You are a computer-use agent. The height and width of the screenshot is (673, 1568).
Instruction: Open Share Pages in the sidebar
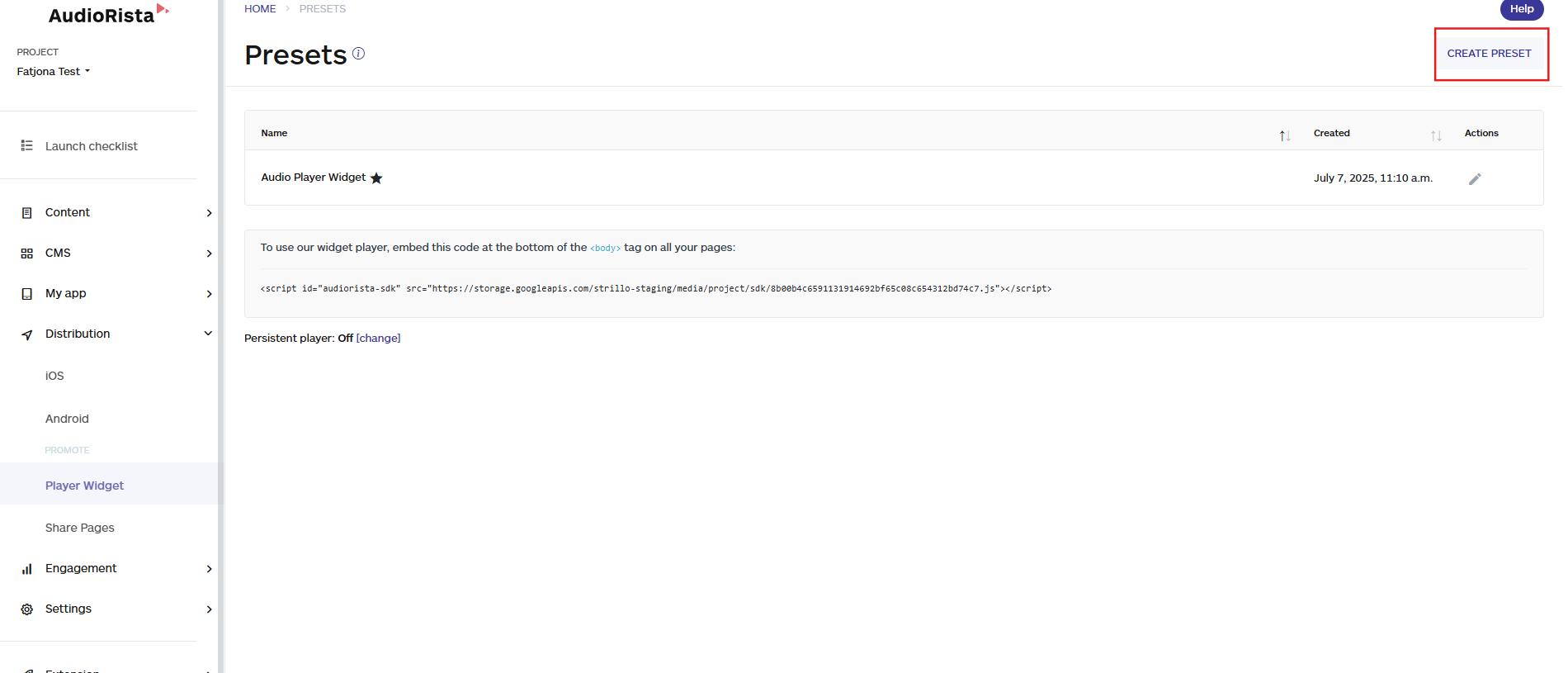(x=80, y=528)
